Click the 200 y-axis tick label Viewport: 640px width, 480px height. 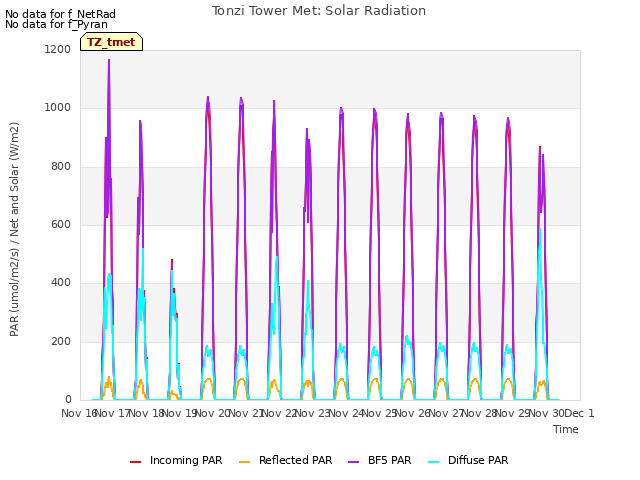[61, 341]
